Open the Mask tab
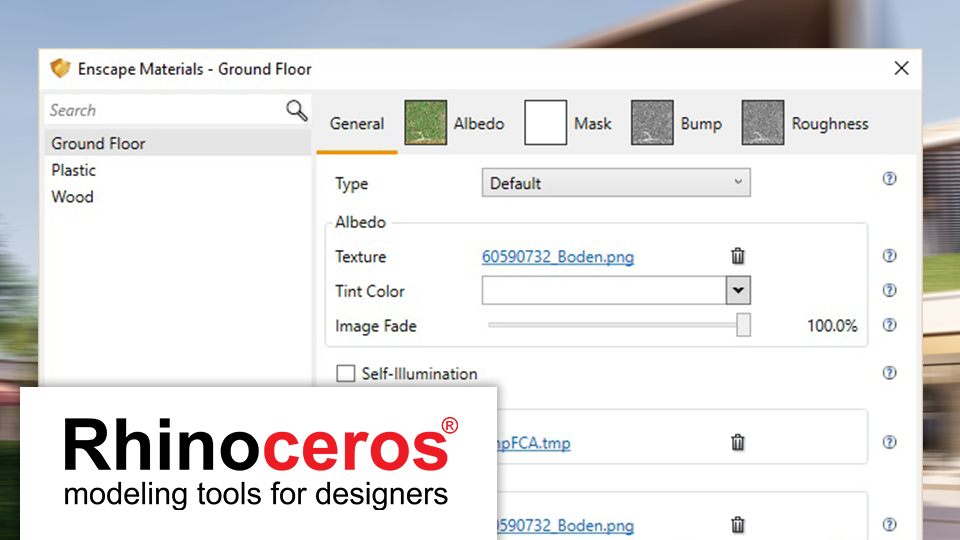 (x=569, y=124)
